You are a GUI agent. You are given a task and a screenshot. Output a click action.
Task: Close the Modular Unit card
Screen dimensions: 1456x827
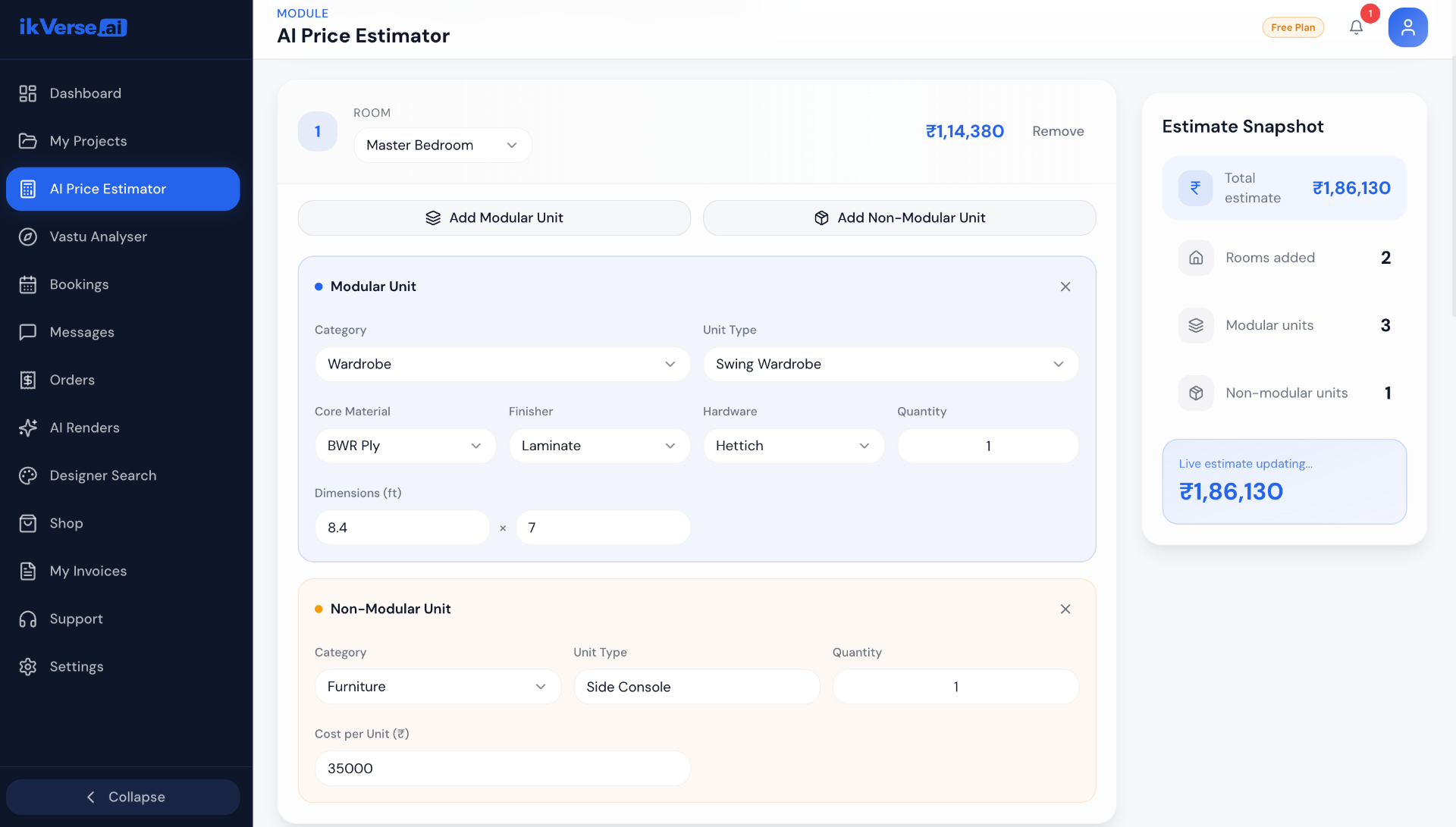pos(1065,287)
